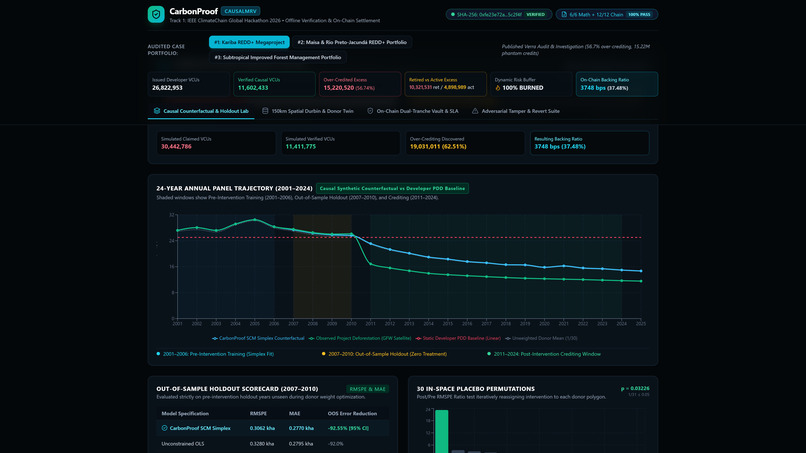Click the -92.55% [95% CI] cell
Image resolution: width=806 pixels, height=453 pixels.
click(349, 428)
